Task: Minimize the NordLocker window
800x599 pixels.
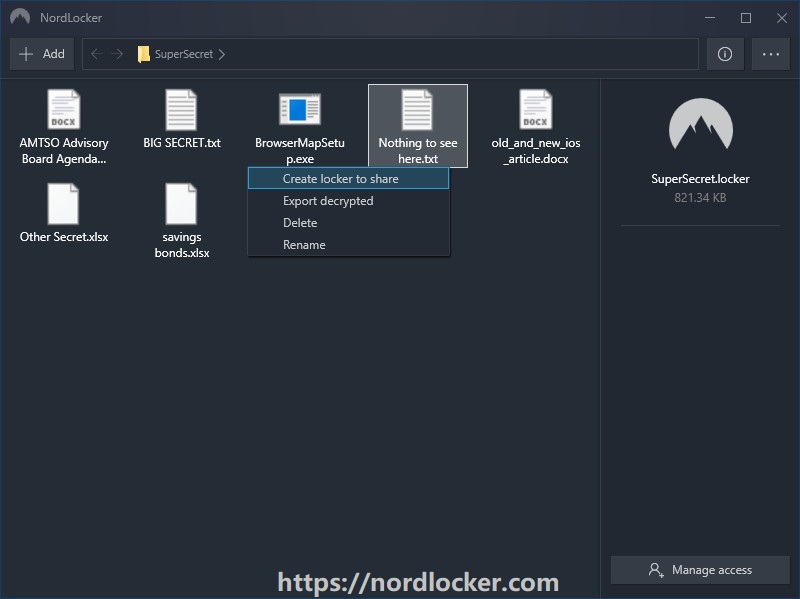Action: point(710,18)
